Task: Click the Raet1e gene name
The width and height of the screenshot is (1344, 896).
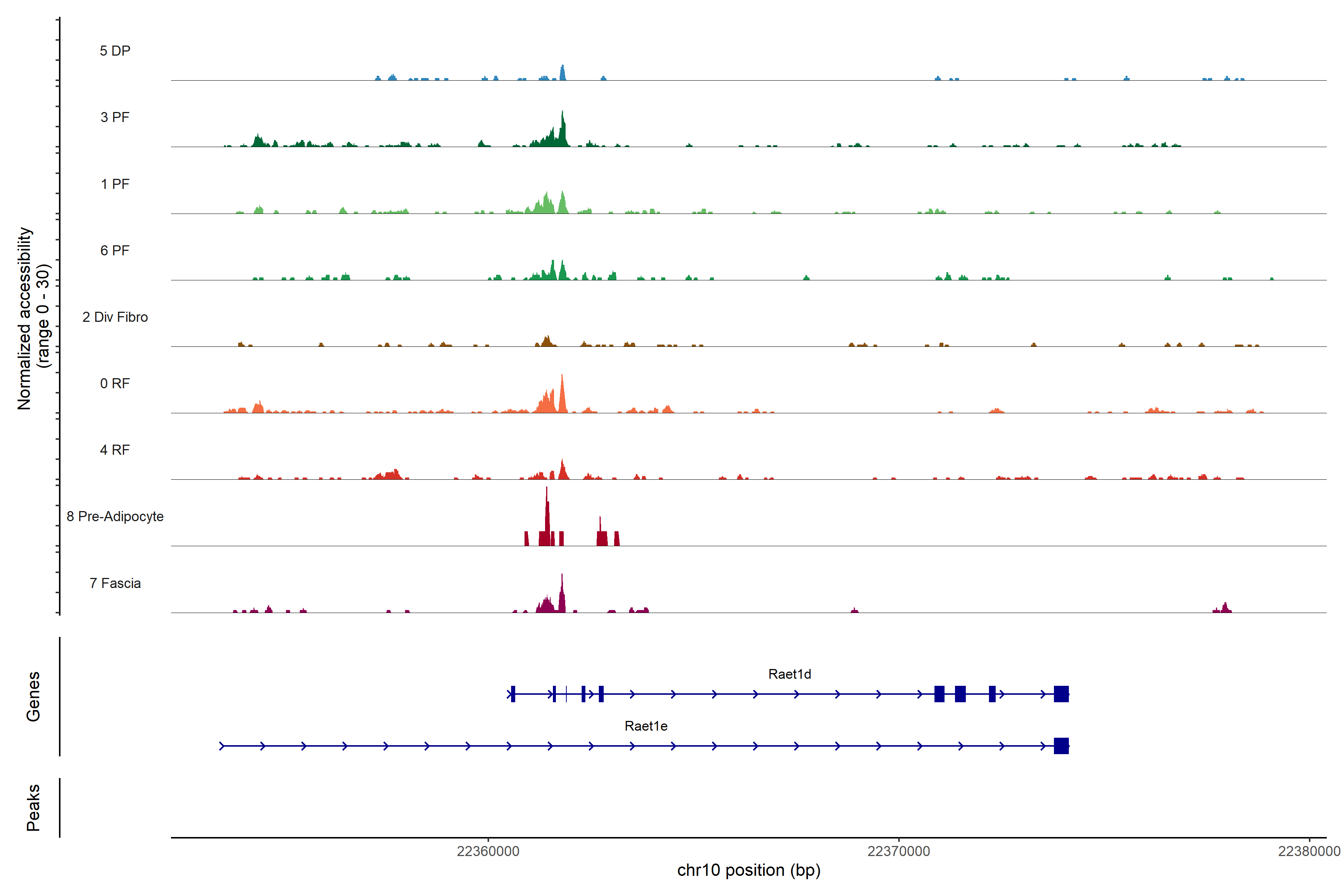Action: coord(646,726)
